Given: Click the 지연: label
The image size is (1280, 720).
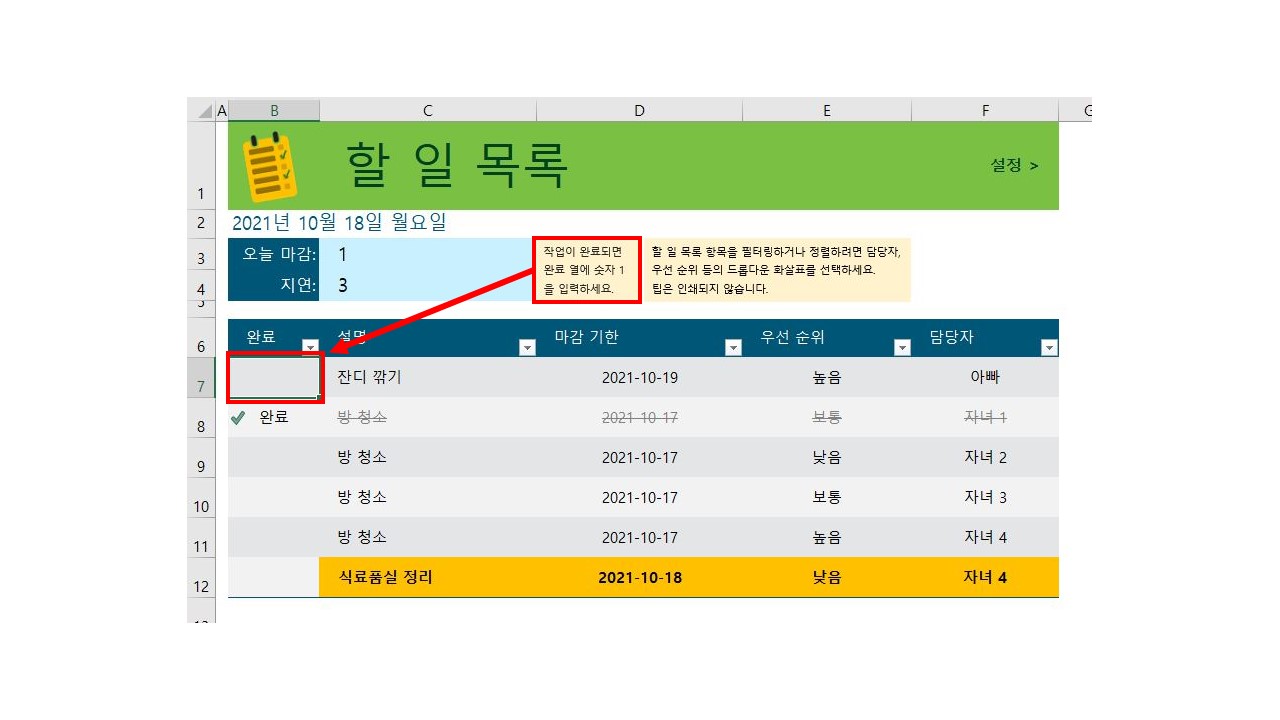Looking at the screenshot, I should click(298, 286).
